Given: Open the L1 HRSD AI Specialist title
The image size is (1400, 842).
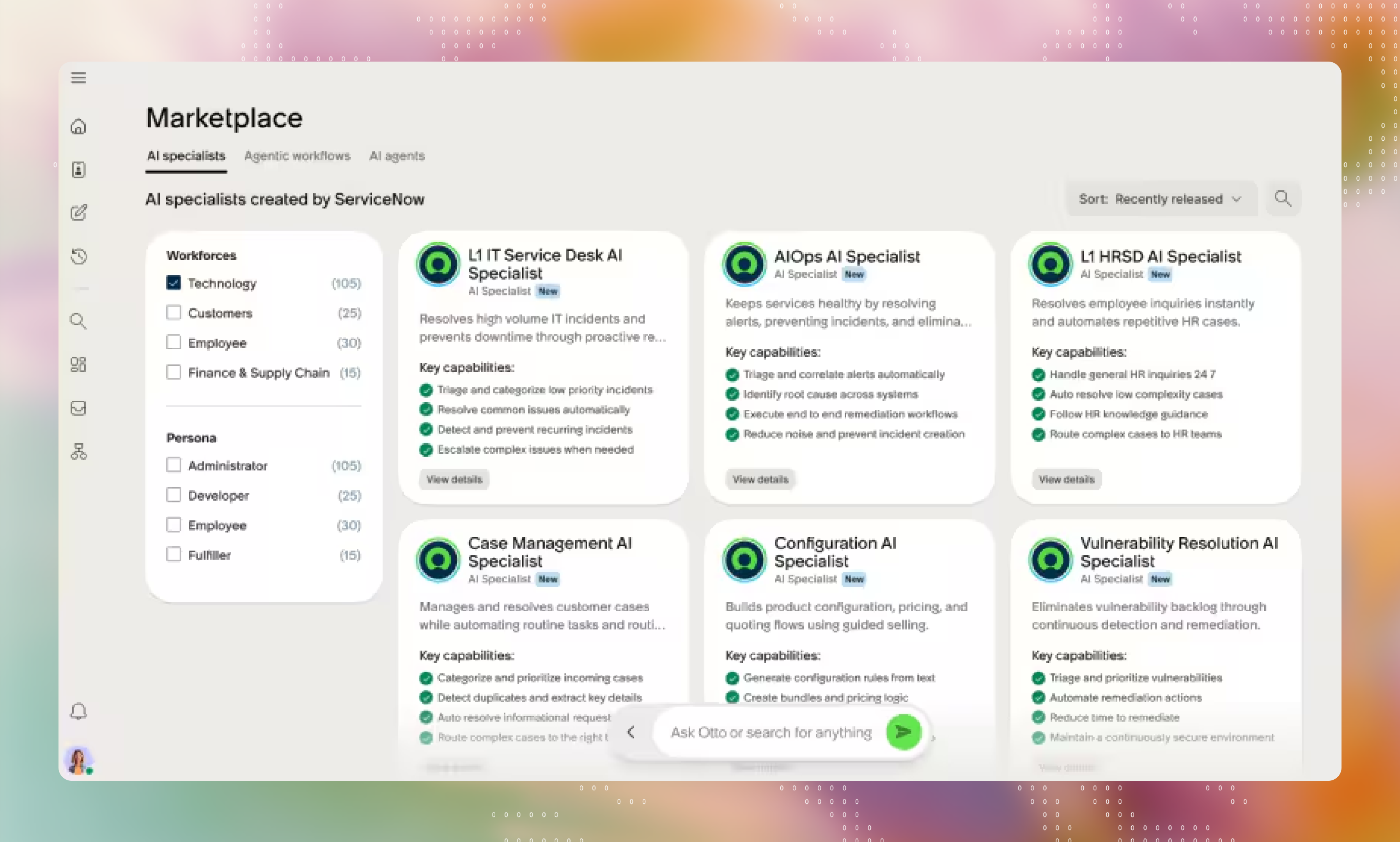Looking at the screenshot, I should tap(1161, 256).
